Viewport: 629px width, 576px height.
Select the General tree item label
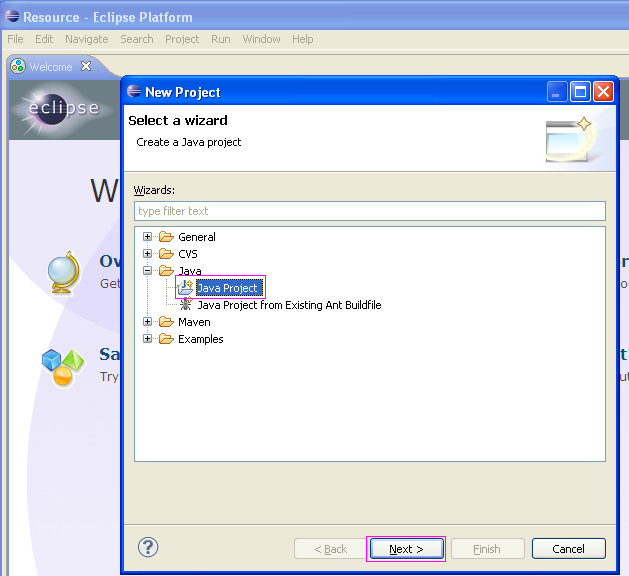(197, 237)
